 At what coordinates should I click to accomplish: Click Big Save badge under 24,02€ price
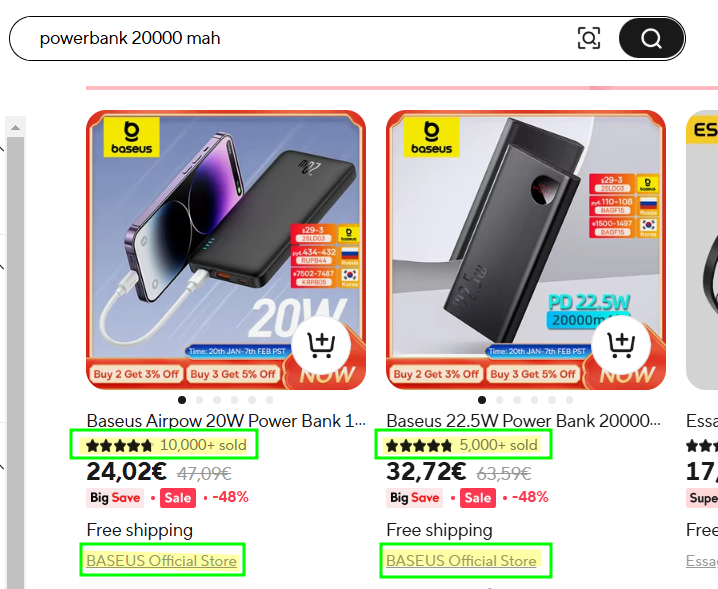point(114,498)
